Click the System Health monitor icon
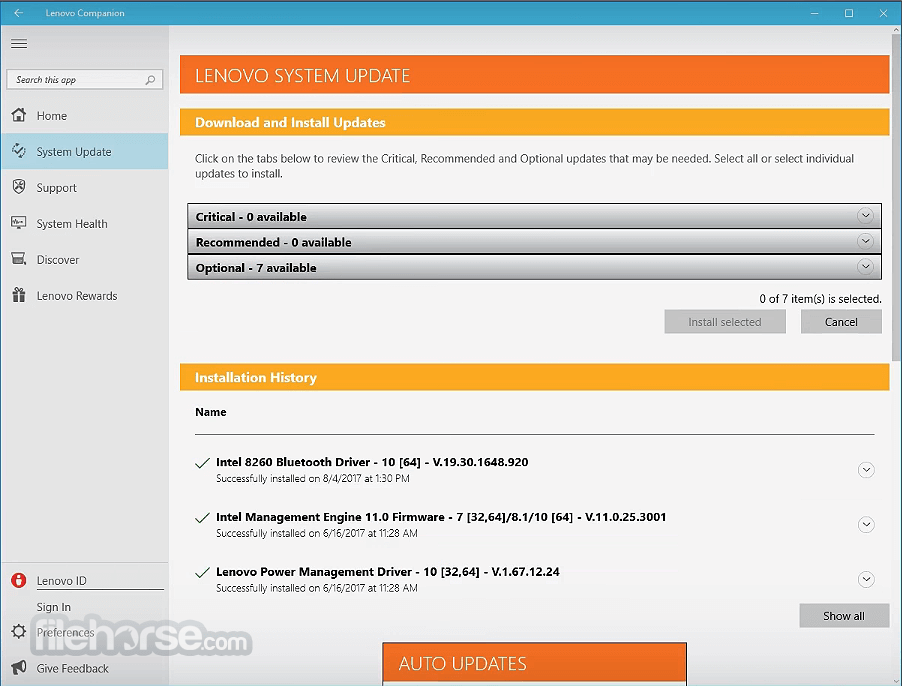This screenshot has width=902, height=686. 19,223
